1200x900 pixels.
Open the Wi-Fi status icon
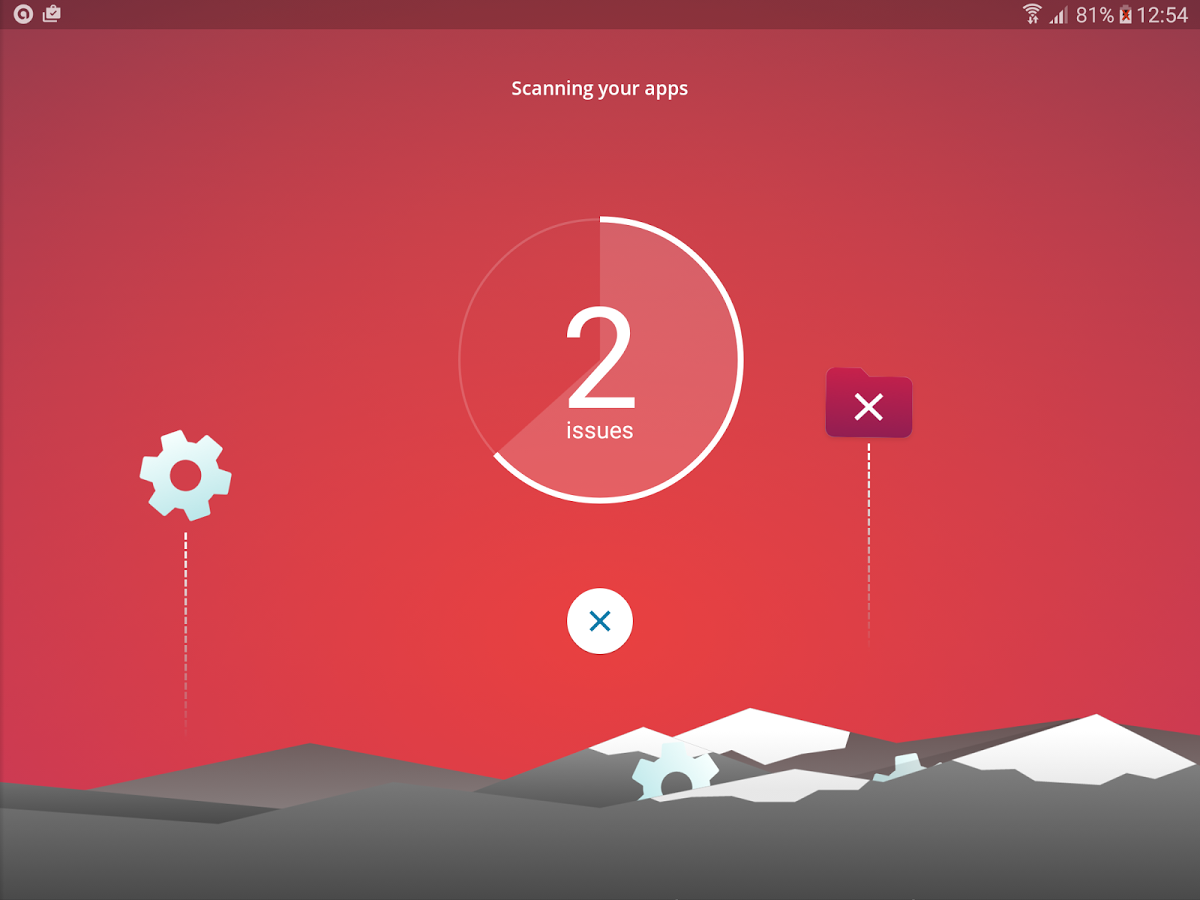click(1032, 14)
